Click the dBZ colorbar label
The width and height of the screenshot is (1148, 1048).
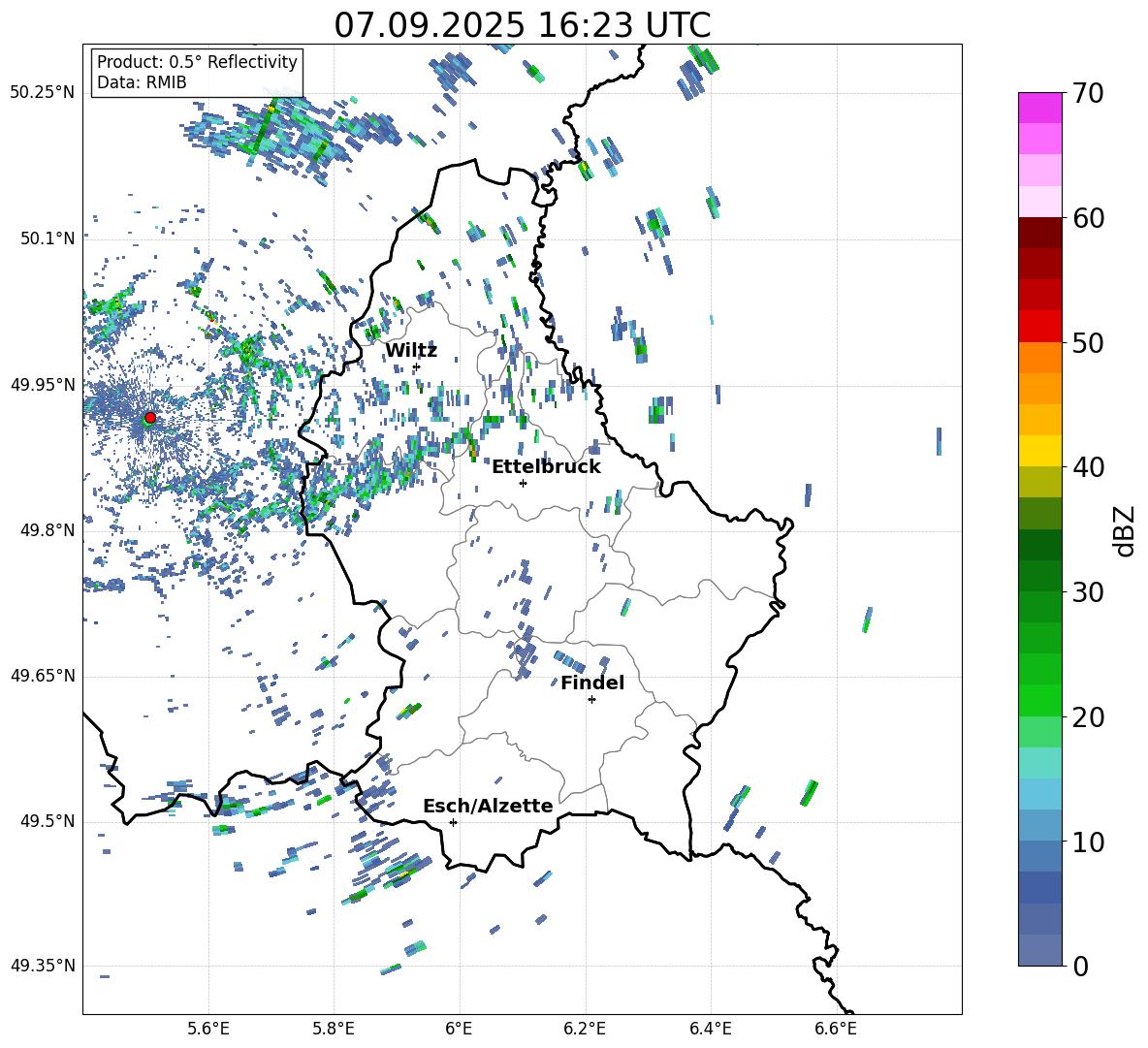(x=1126, y=530)
